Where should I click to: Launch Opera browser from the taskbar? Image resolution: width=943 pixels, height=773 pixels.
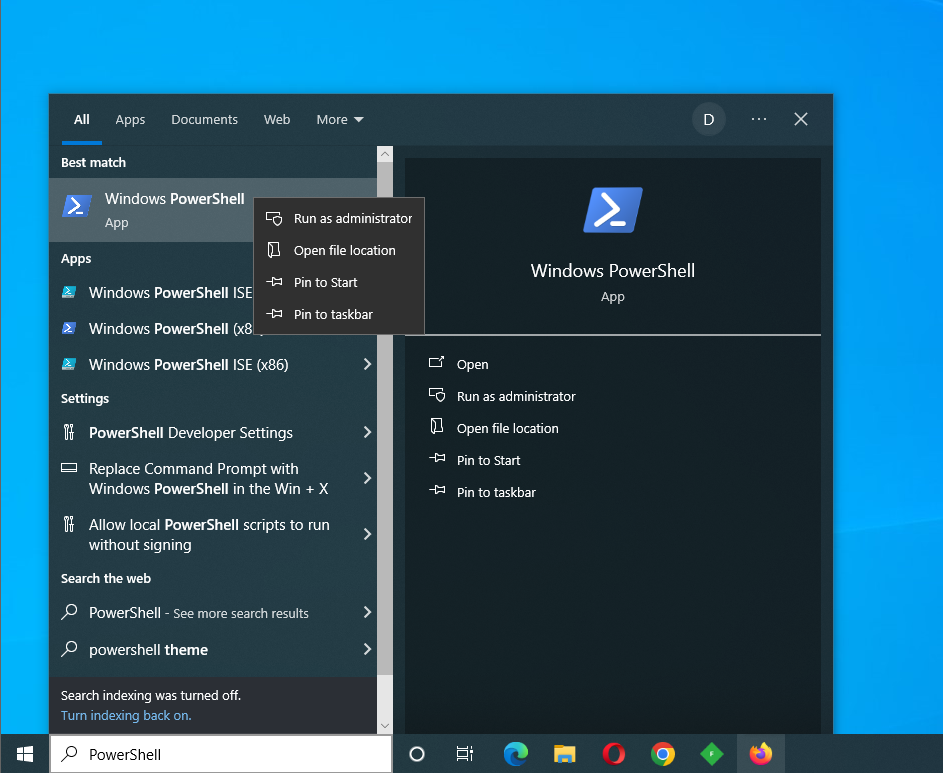(613, 754)
